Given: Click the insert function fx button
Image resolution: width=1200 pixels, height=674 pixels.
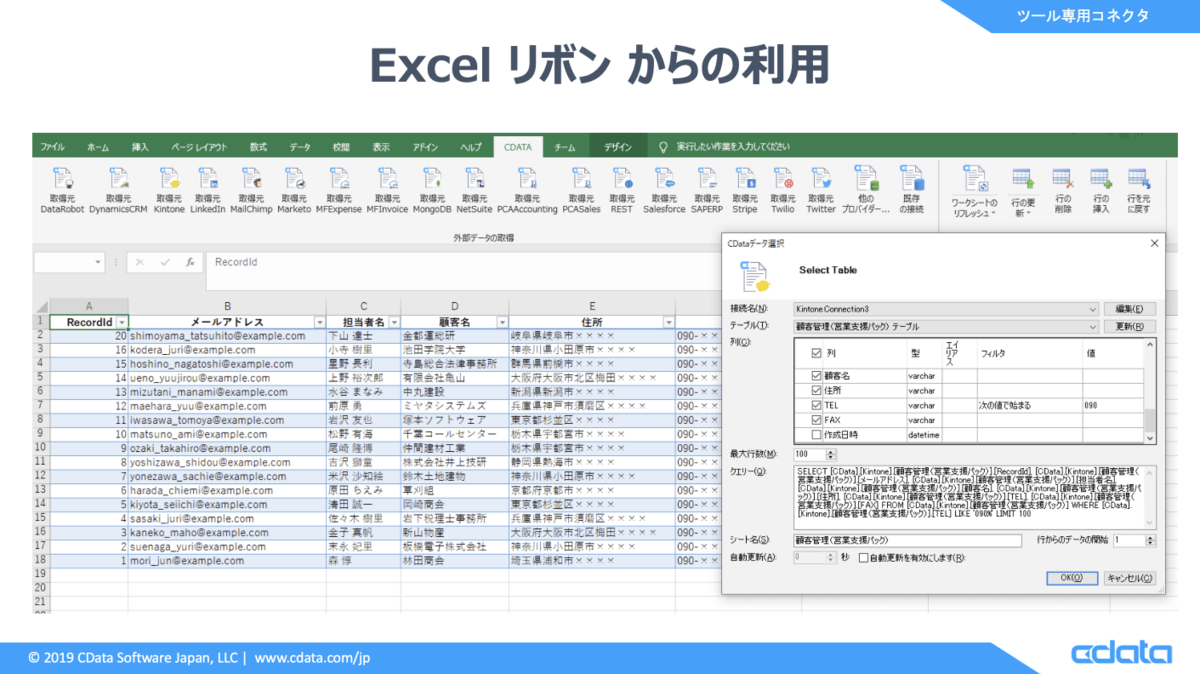Looking at the screenshot, I should click(190, 262).
